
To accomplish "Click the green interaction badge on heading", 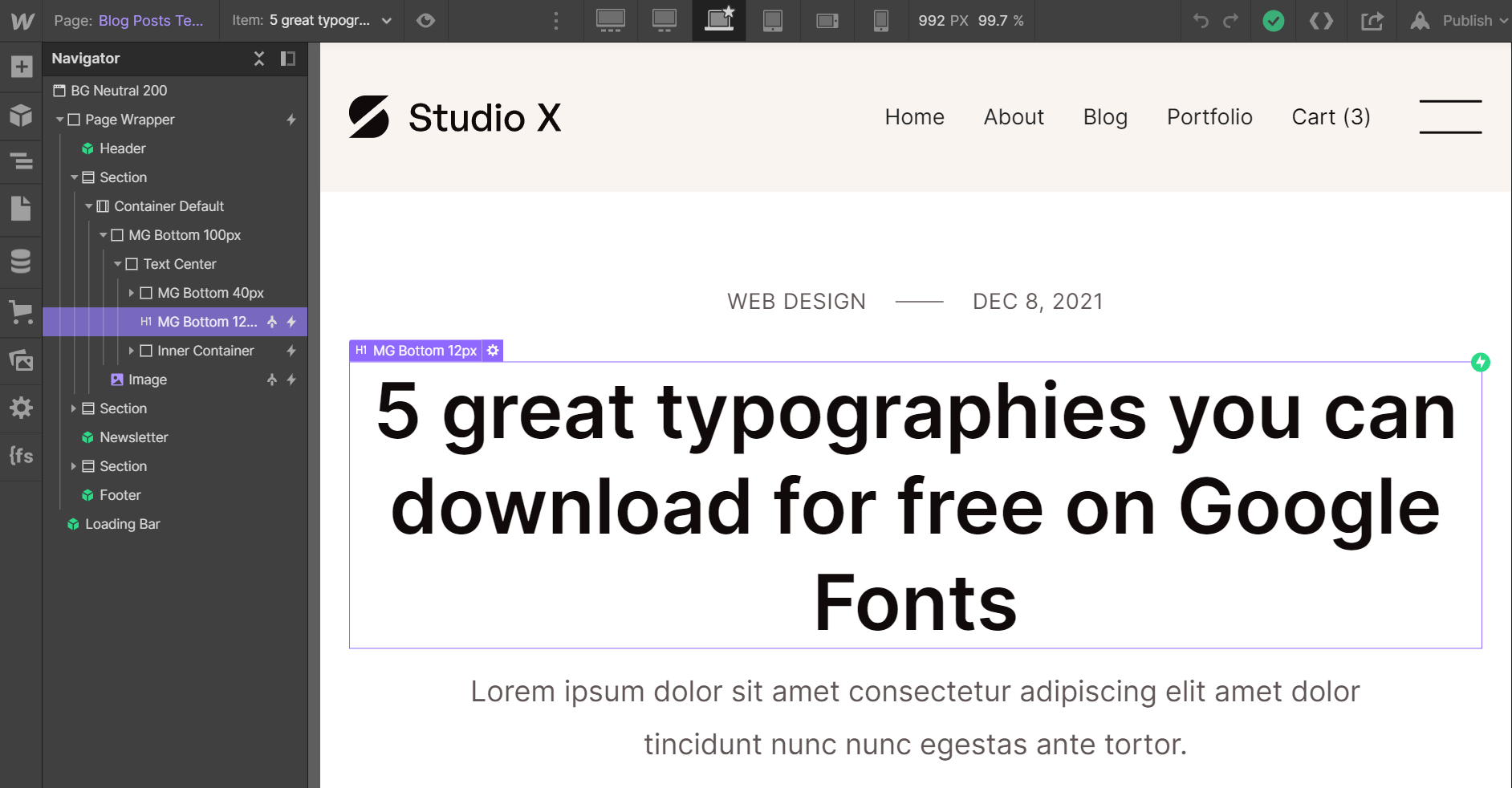I will click(1481, 362).
